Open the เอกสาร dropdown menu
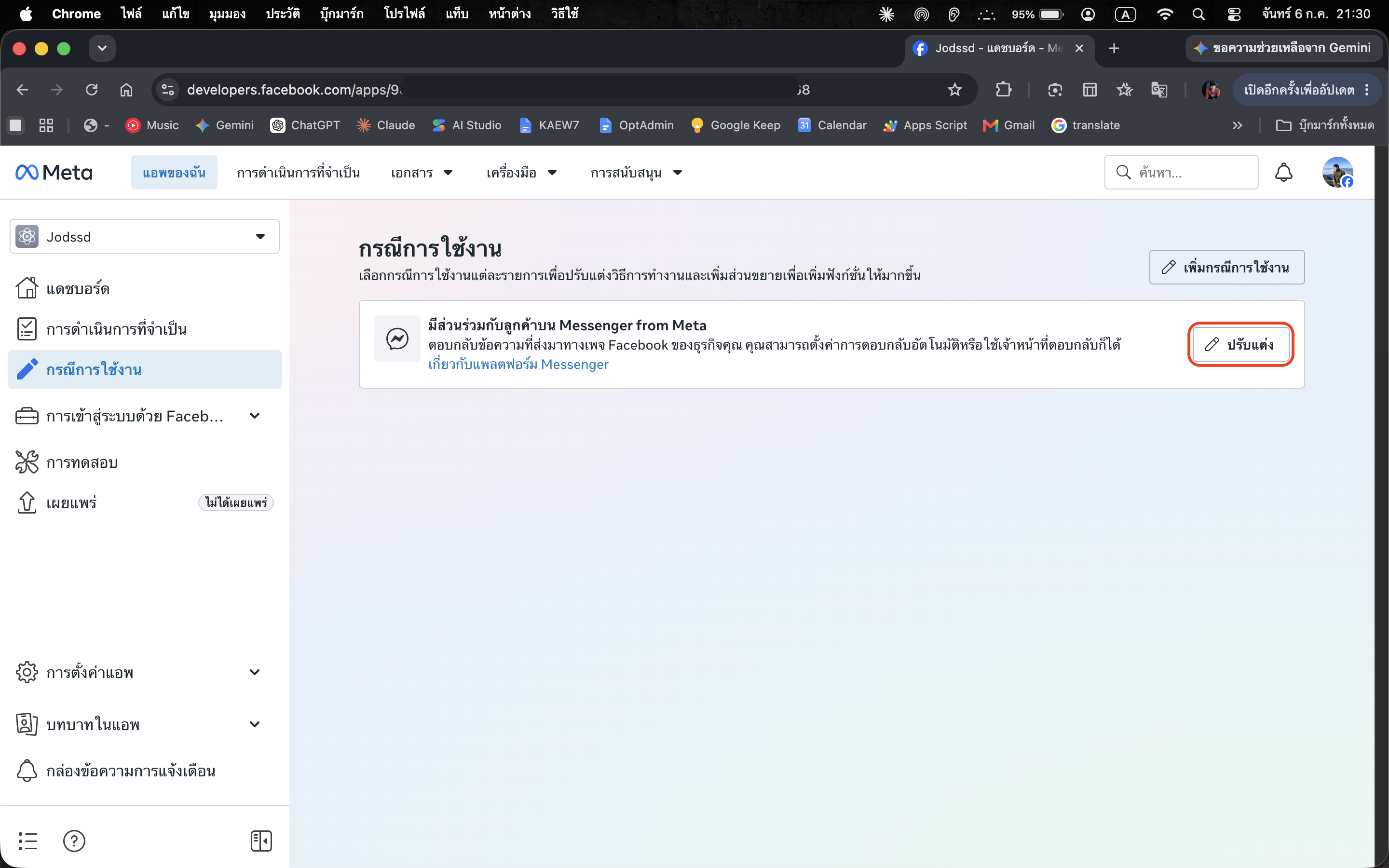1389x868 pixels. [x=422, y=173]
